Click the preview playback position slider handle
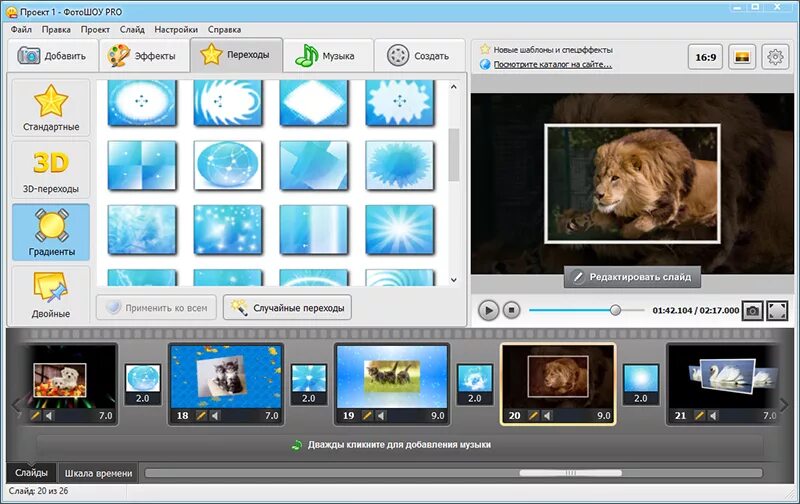800x504 pixels. pyautogui.click(x=615, y=310)
